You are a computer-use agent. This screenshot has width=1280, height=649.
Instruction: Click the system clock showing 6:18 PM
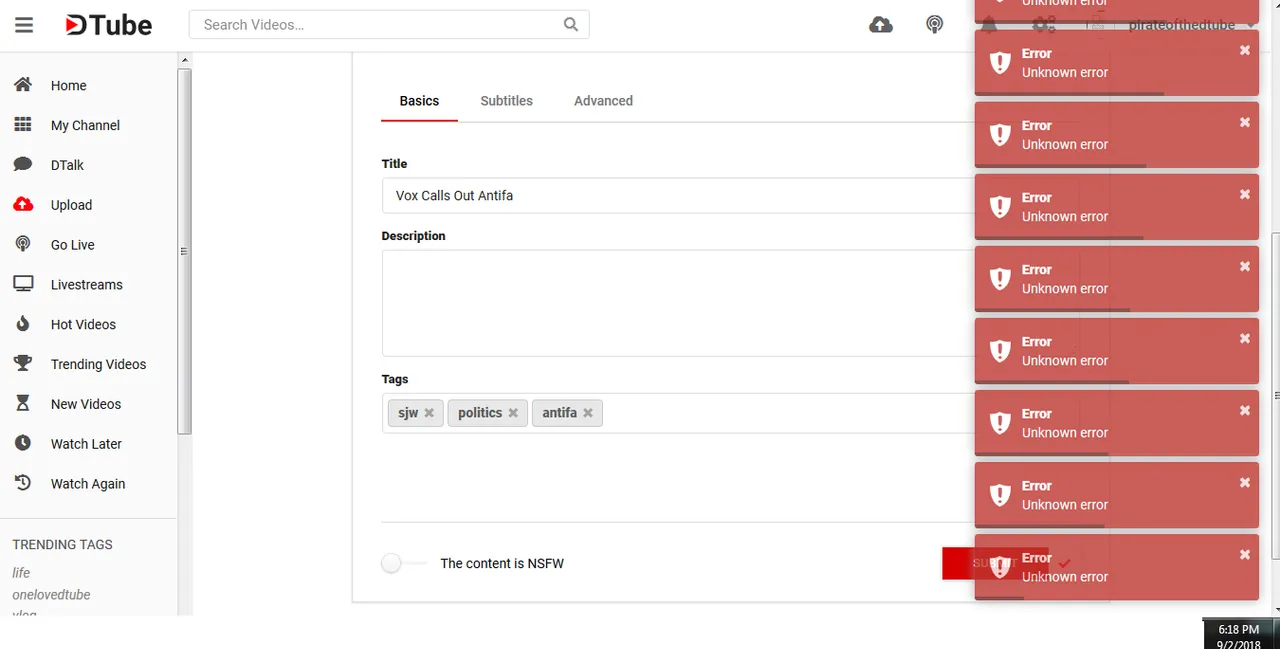point(1238,630)
